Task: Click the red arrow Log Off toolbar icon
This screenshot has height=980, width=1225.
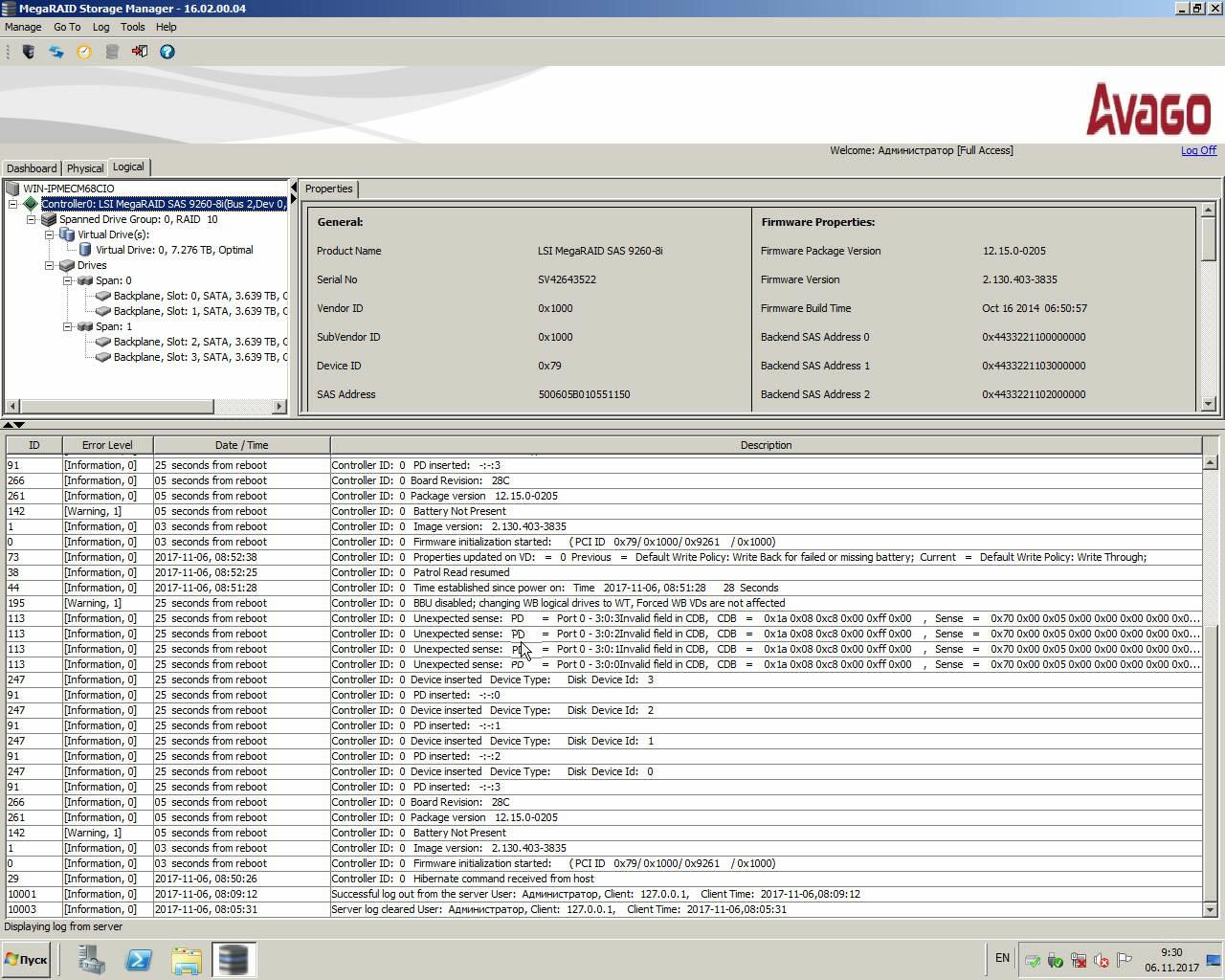Action: click(x=140, y=52)
